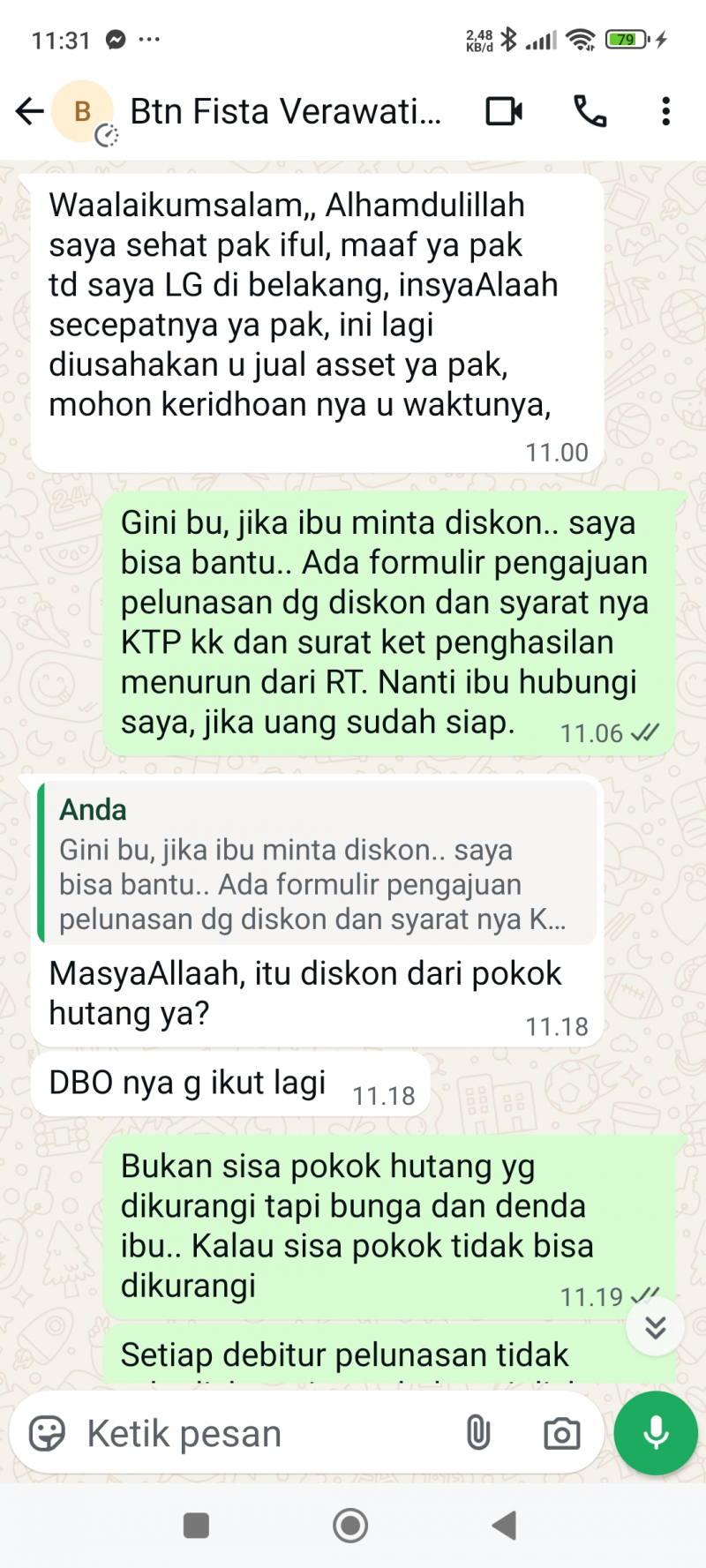Tap the Android back triangle button

pos(504,1525)
